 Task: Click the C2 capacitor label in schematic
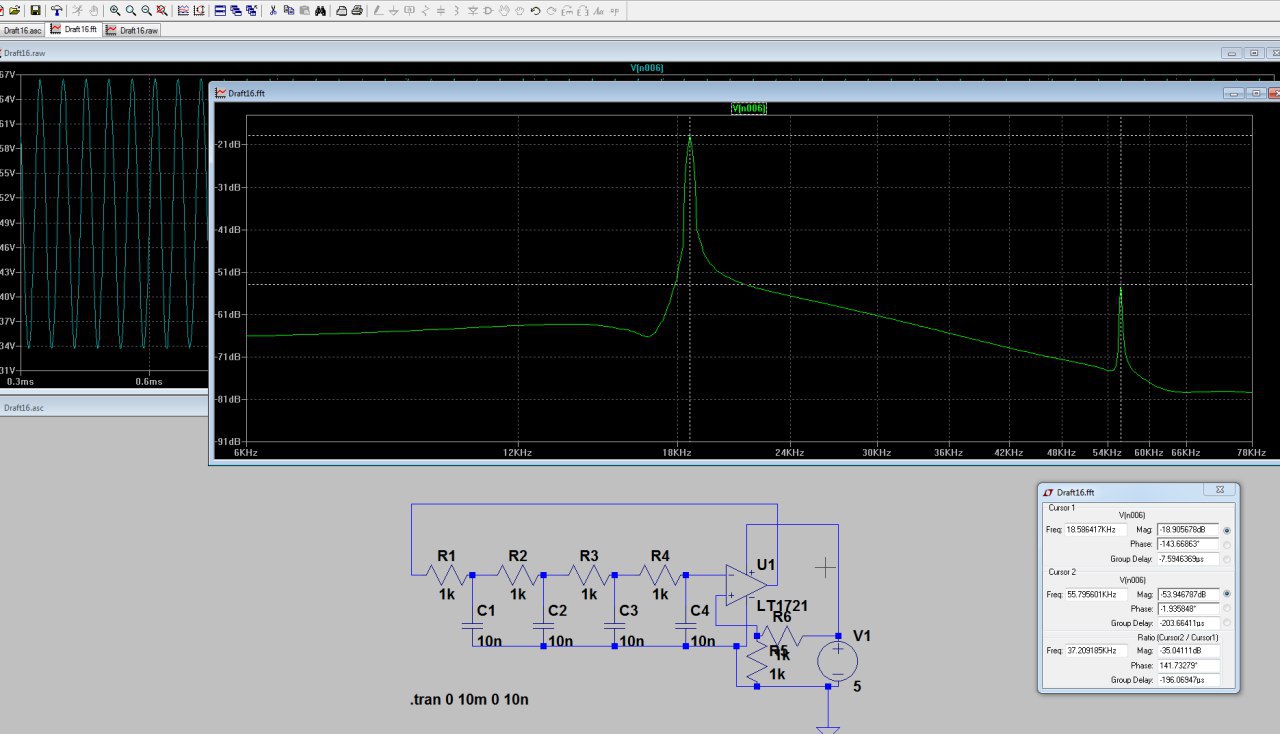[x=557, y=610]
